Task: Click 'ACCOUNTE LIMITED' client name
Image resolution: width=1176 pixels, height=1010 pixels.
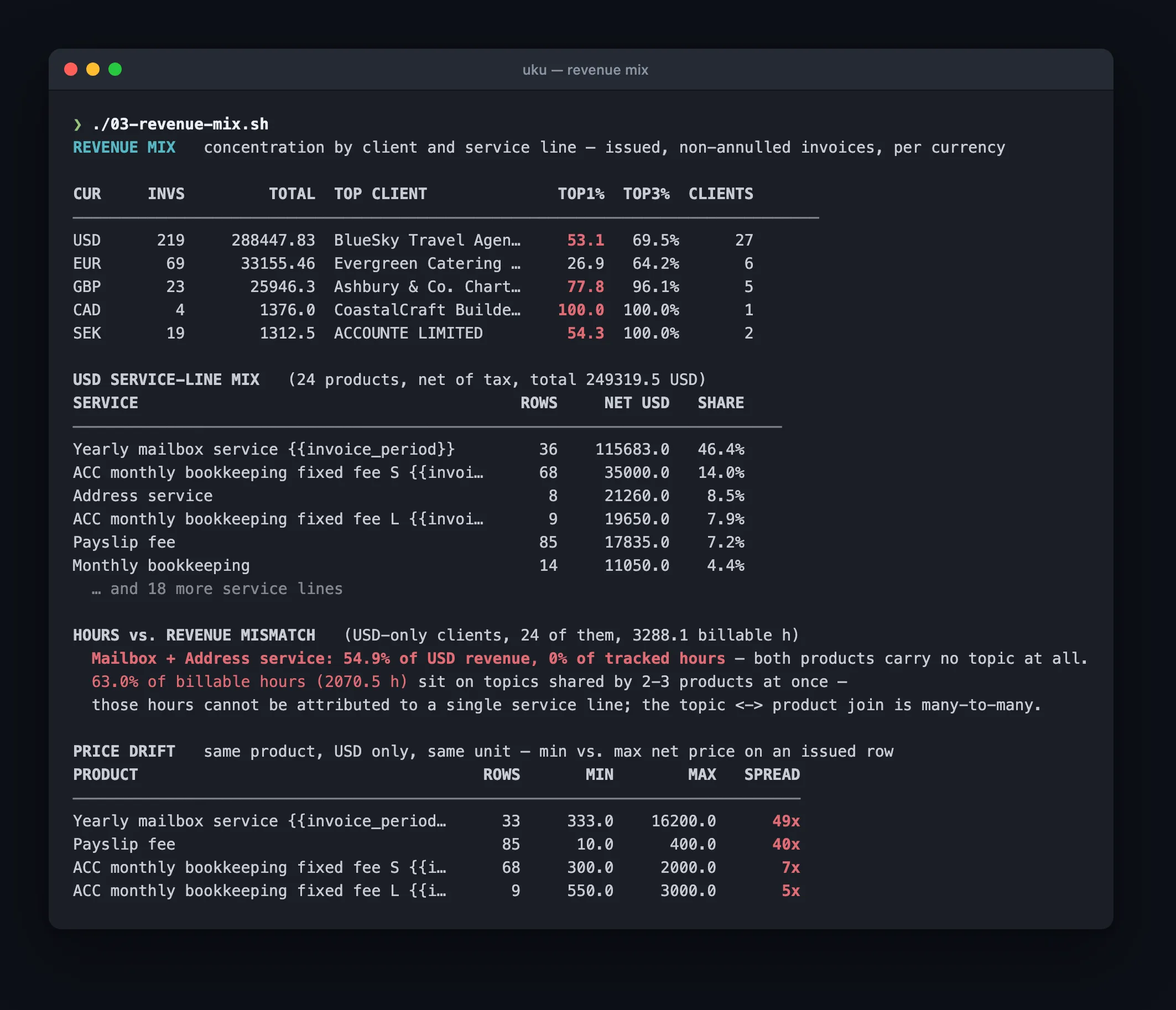Action: tap(408, 334)
